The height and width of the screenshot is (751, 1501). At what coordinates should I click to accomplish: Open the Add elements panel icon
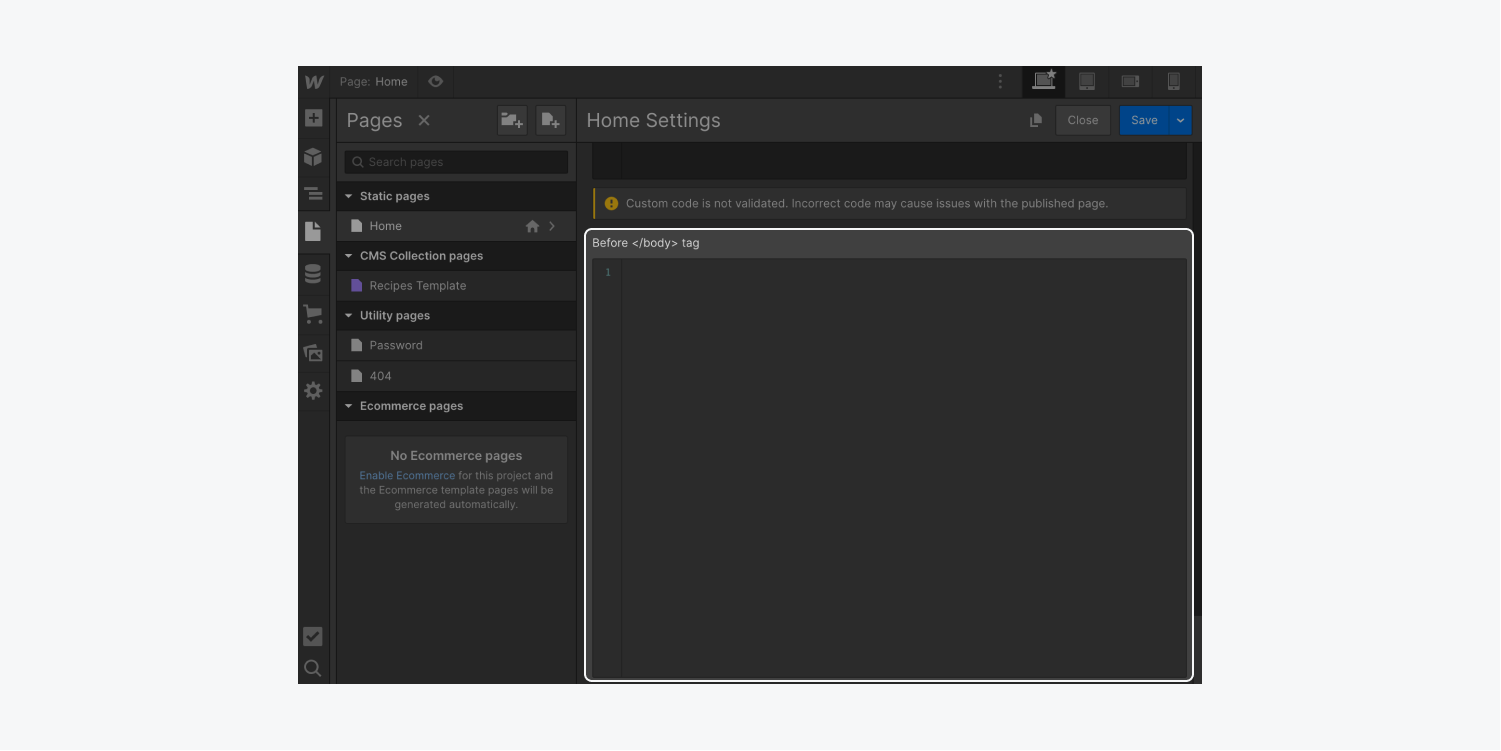click(313, 118)
